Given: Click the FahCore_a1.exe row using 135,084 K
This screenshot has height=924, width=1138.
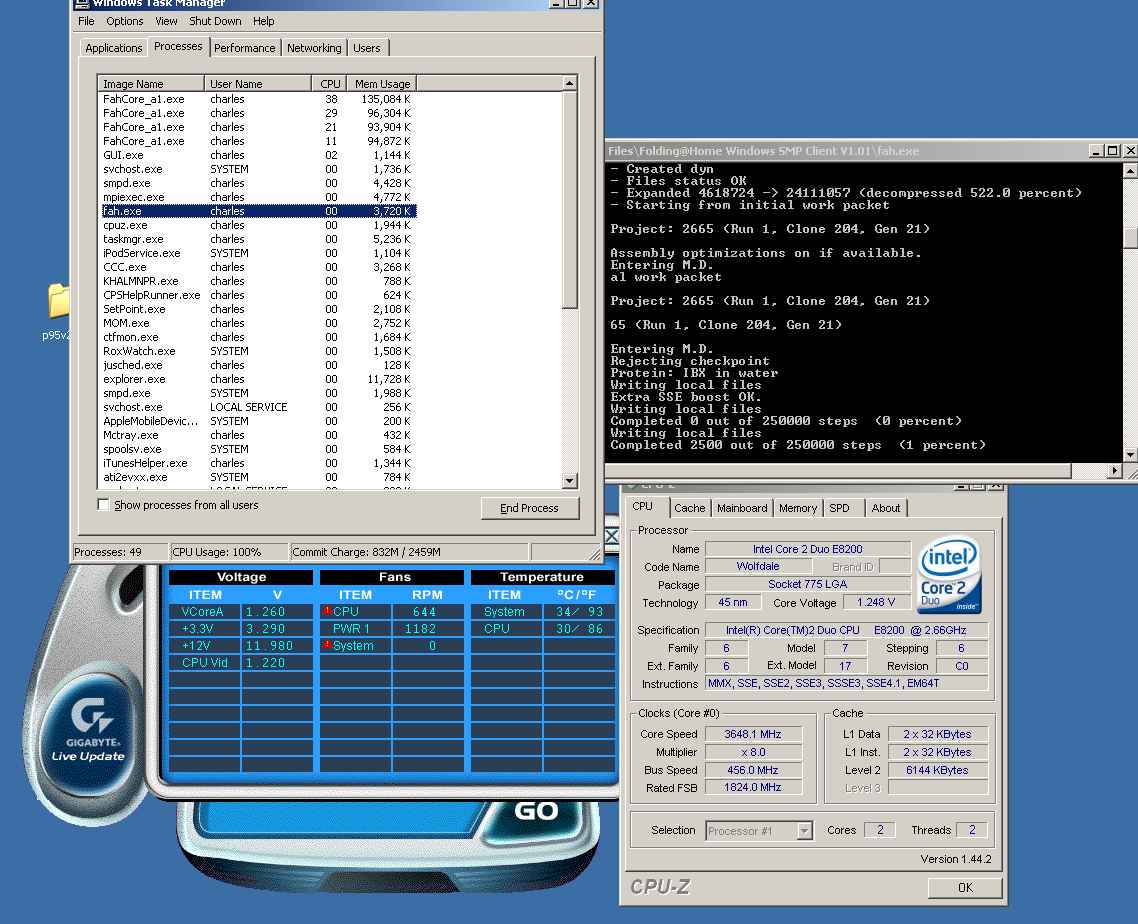Looking at the screenshot, I should [258, 99].
